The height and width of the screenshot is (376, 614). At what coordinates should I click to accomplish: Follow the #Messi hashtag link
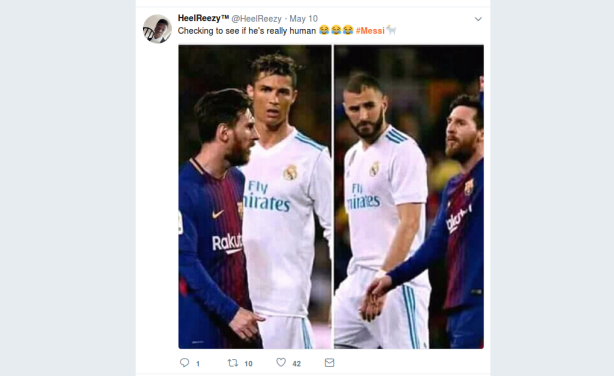[x=370, y=31]
